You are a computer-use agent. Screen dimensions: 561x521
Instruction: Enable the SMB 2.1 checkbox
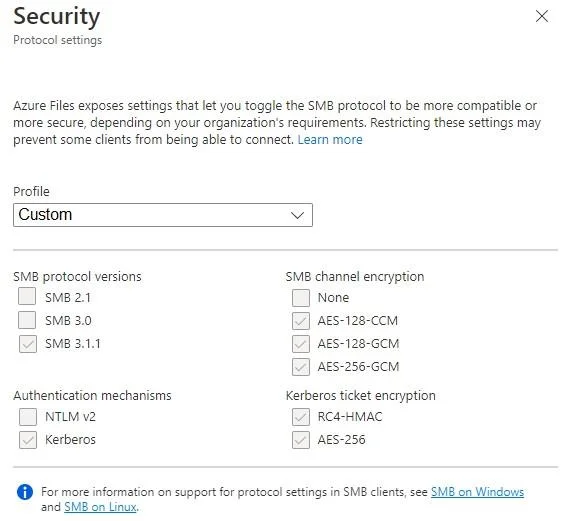[27, 296]
